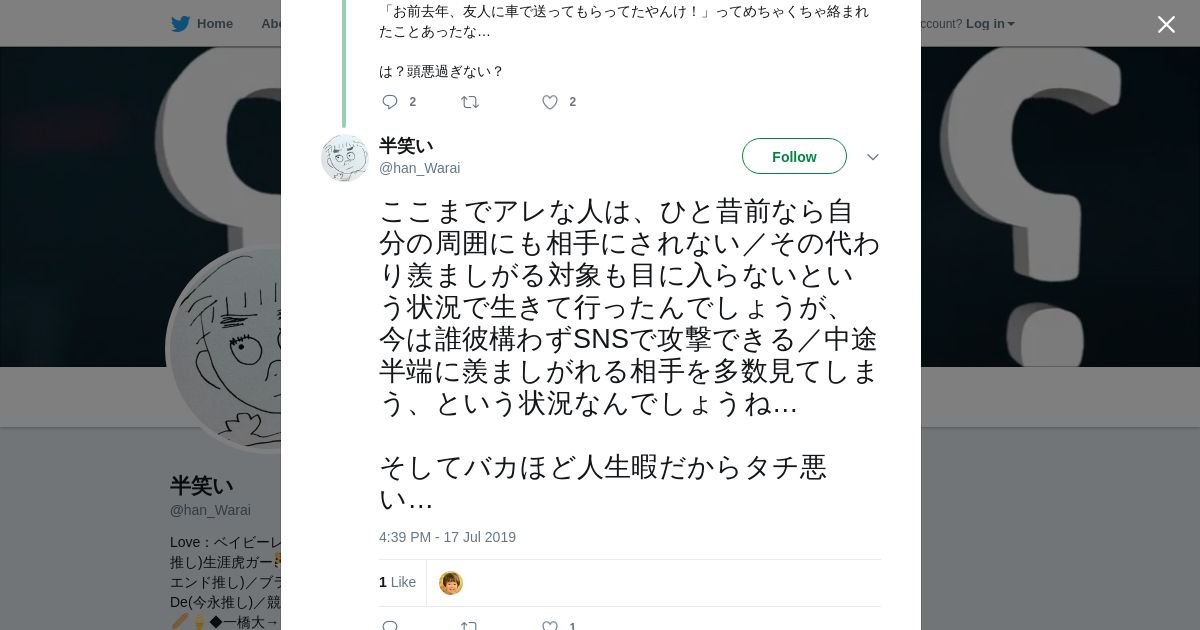Click the reply count on the upper tweet
Image resolution: width=1200 pixels, height=630 pixels.
(x=412, y=102)
